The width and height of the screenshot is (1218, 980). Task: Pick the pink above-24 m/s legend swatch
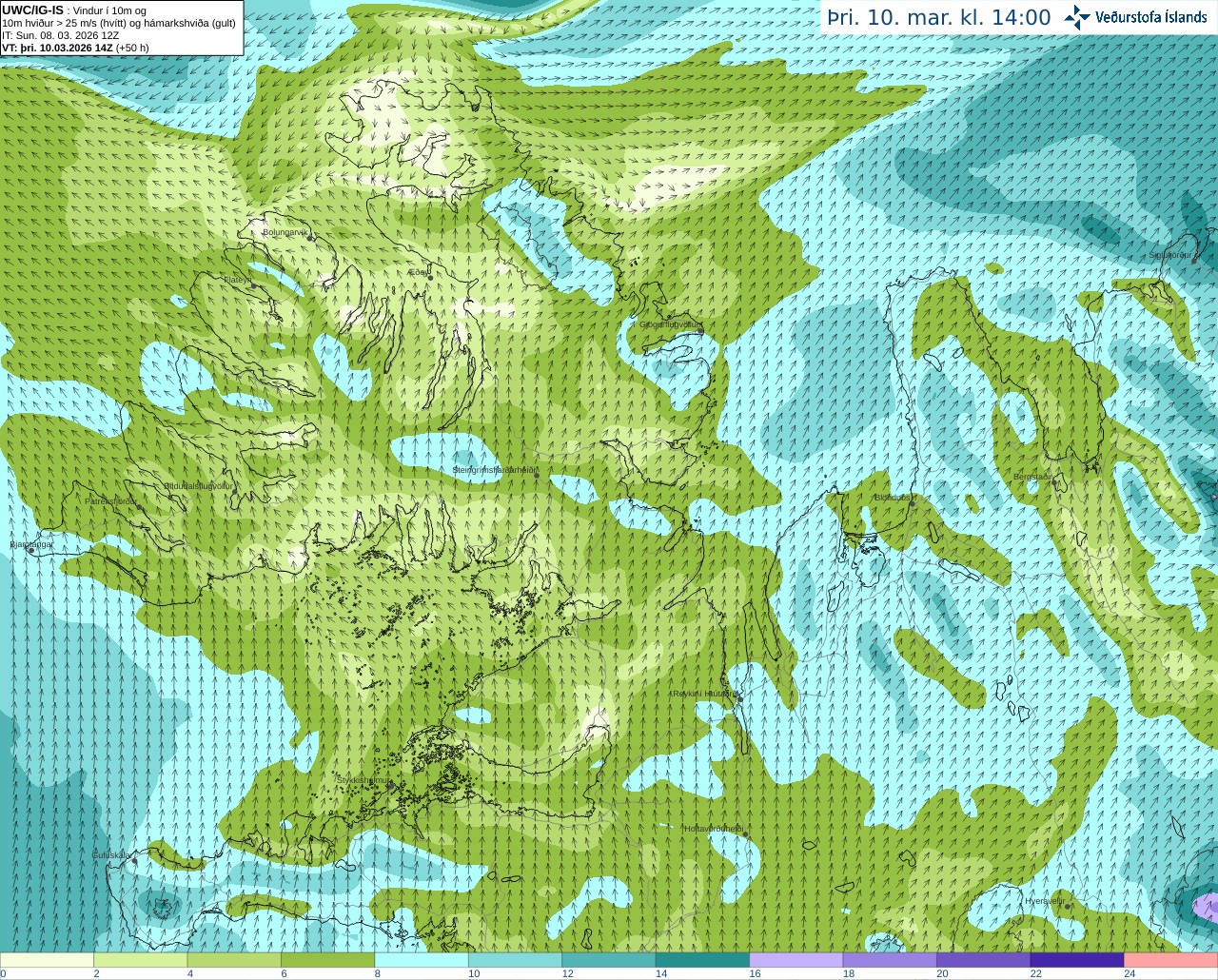(1170, 960)
